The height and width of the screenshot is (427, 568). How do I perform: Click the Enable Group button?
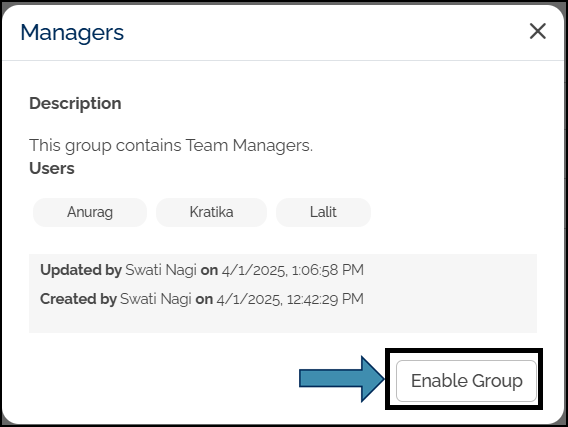coord(466,381)
